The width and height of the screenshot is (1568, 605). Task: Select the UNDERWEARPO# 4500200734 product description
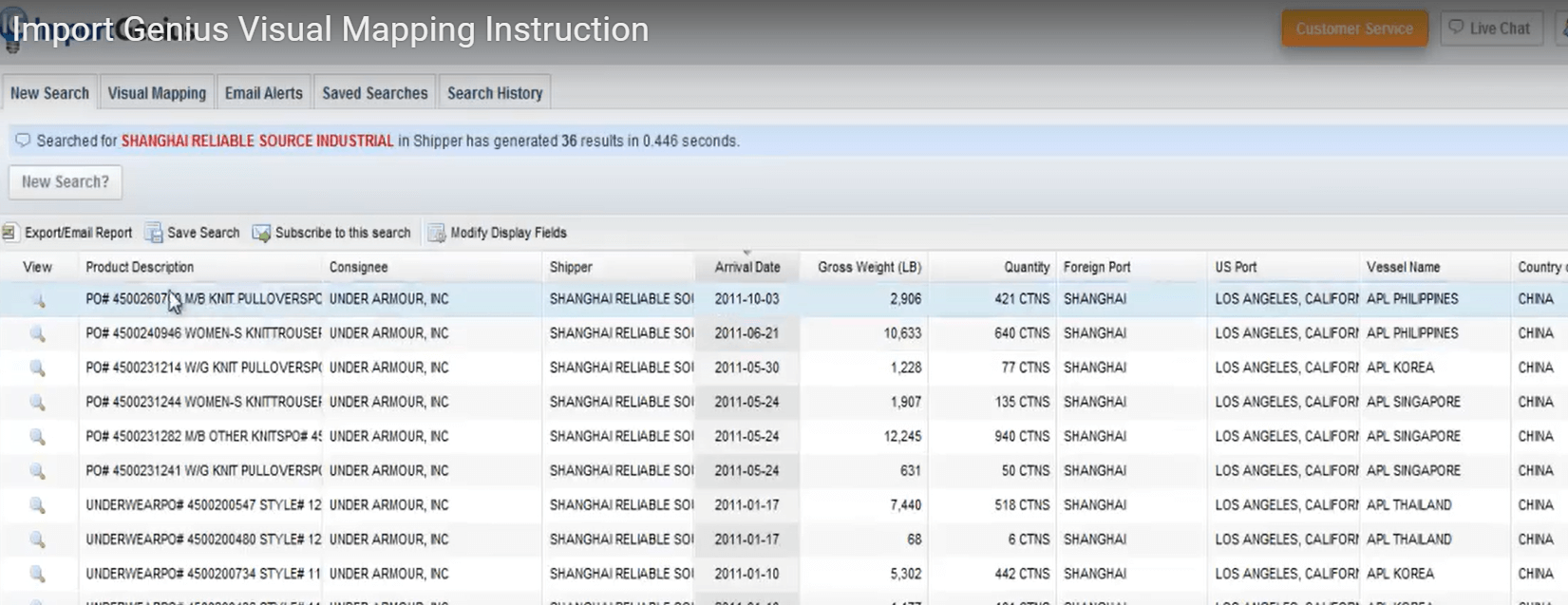203,574
